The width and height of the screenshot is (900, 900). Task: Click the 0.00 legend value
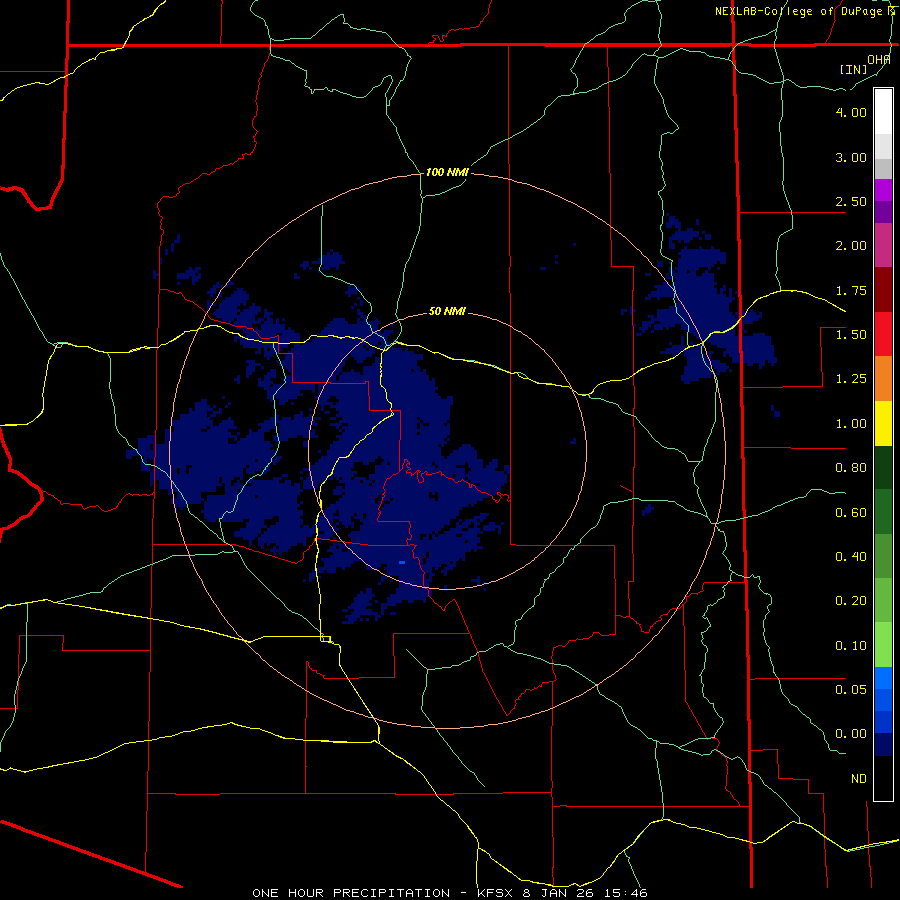pyautogui.click(x=851, y=734)
